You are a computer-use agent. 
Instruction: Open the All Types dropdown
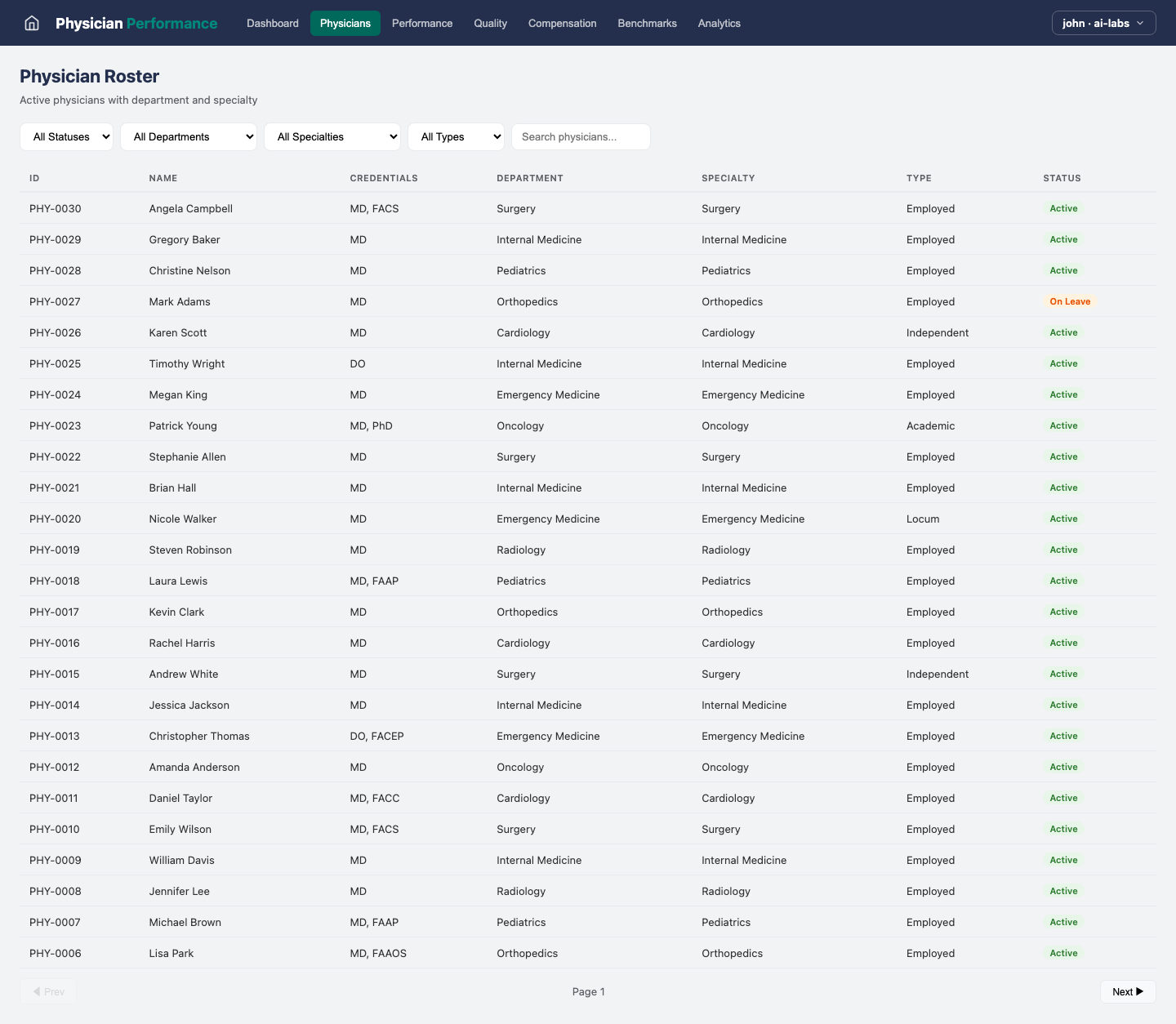[x=457, y=137]
